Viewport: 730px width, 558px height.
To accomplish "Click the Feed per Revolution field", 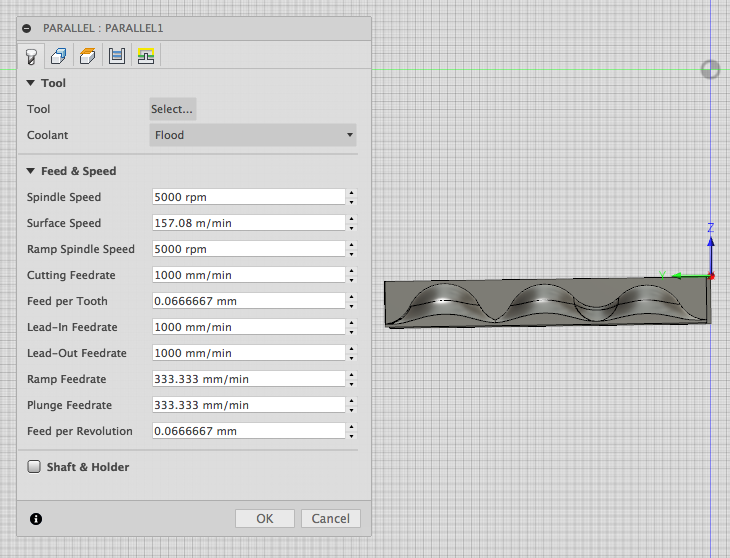I will 249,431.
